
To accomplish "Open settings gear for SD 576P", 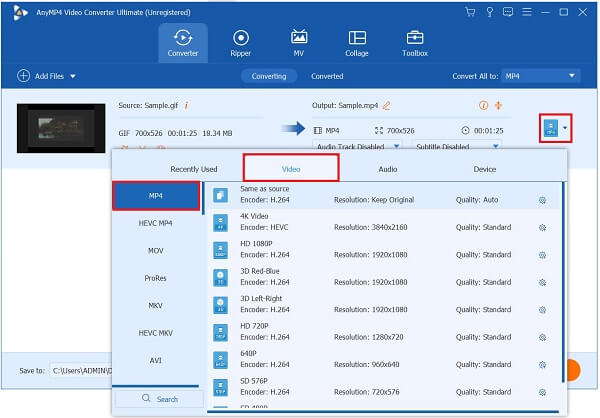I will [x=542, y=392].
